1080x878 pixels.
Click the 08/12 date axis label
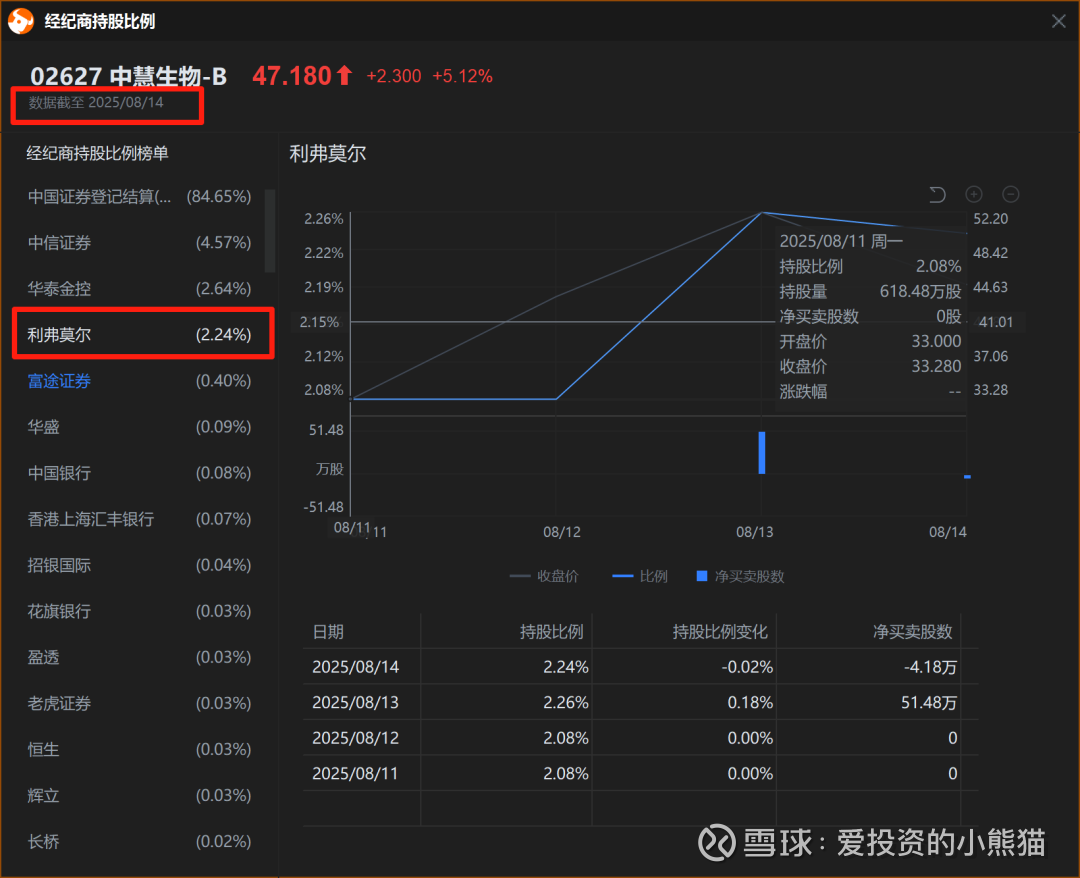(x=561, y=532)
